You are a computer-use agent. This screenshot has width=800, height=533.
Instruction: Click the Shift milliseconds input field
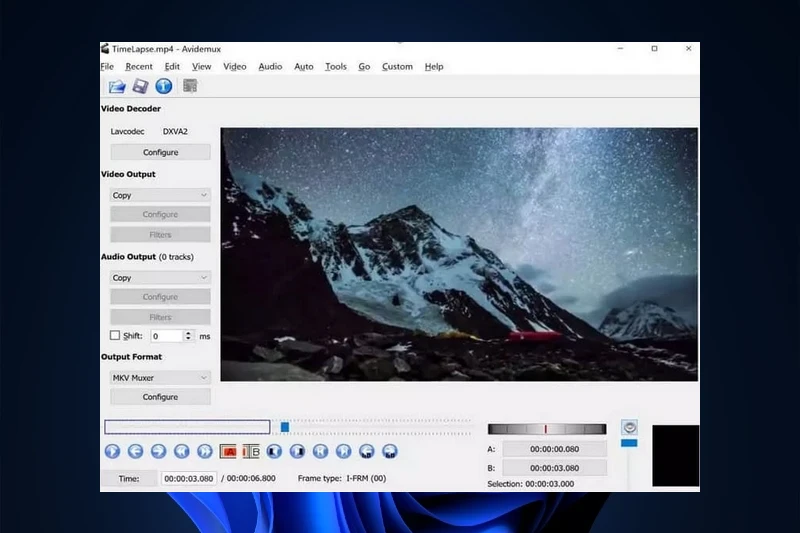click(x=167, y=336)
